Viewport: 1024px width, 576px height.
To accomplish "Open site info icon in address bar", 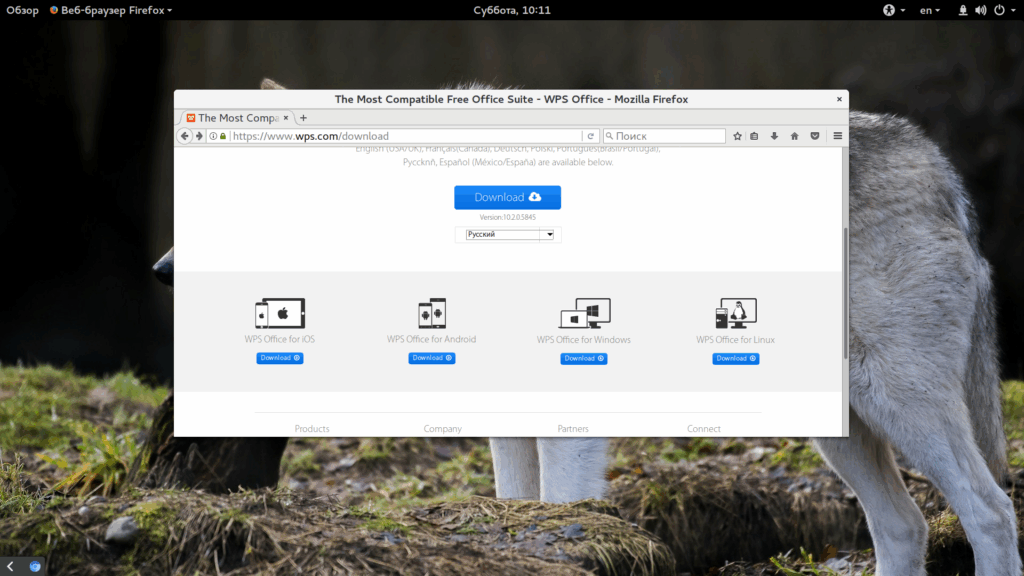I will coord(213,136).
